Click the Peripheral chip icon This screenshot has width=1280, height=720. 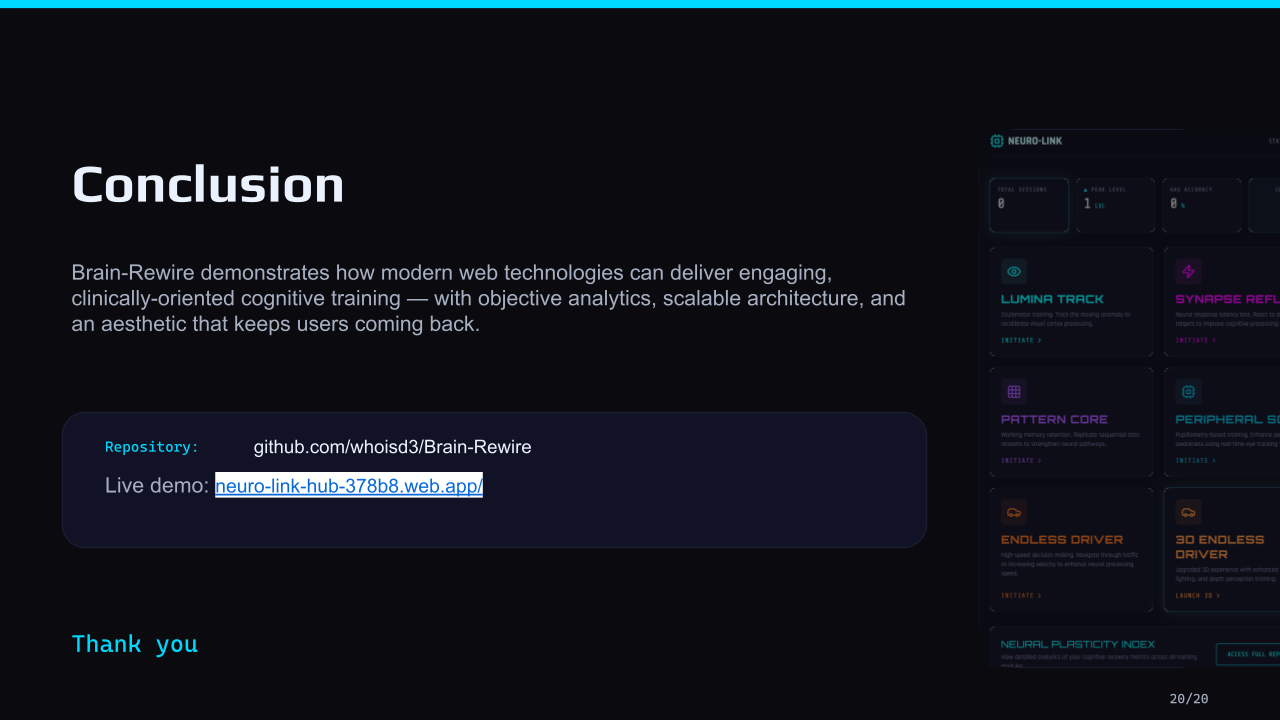click(x=1188, y=391)
